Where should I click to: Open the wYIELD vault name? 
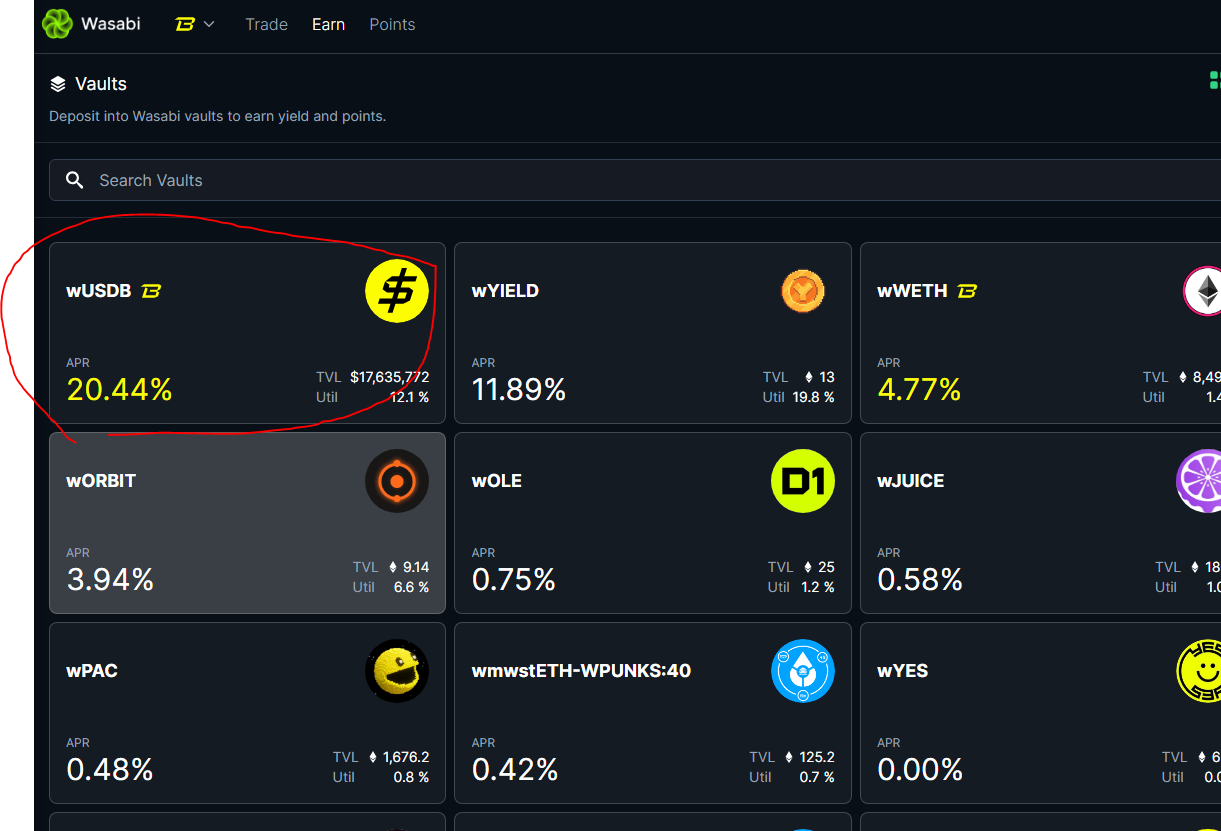(x=505, y=291)
